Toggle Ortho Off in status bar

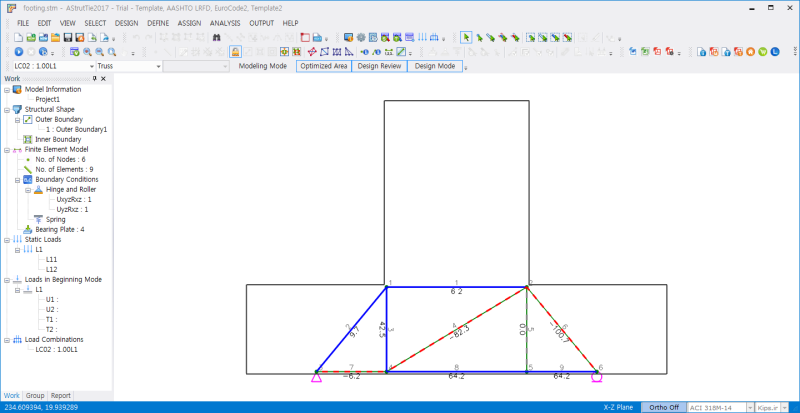click(x=663, y=407)
